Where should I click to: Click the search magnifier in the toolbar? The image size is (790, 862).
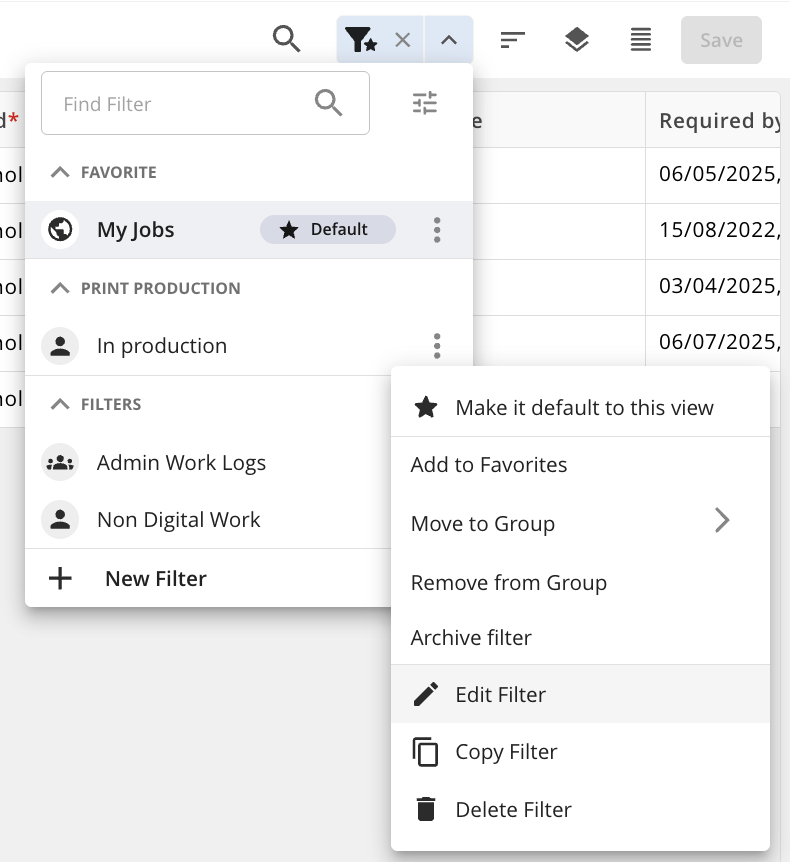point(286,40)
